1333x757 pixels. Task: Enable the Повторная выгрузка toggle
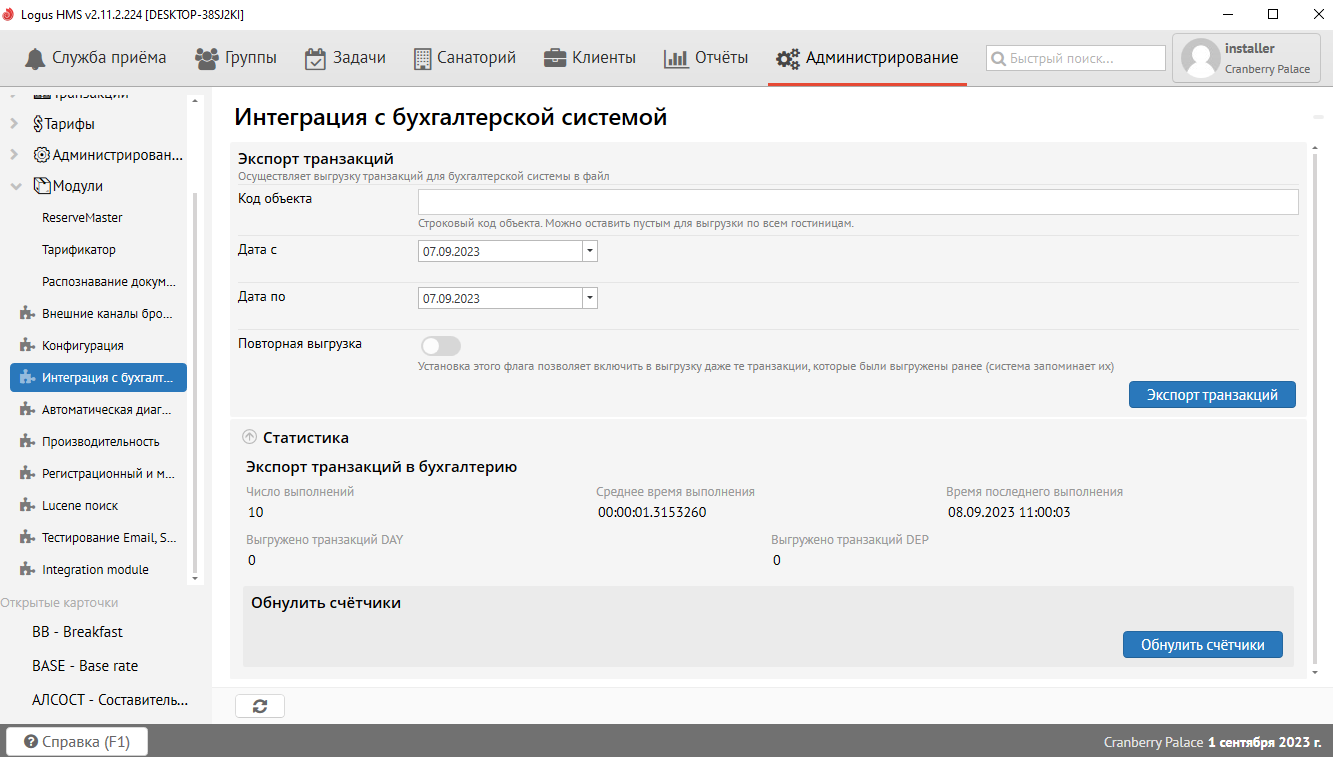click(x=441, y=346)
